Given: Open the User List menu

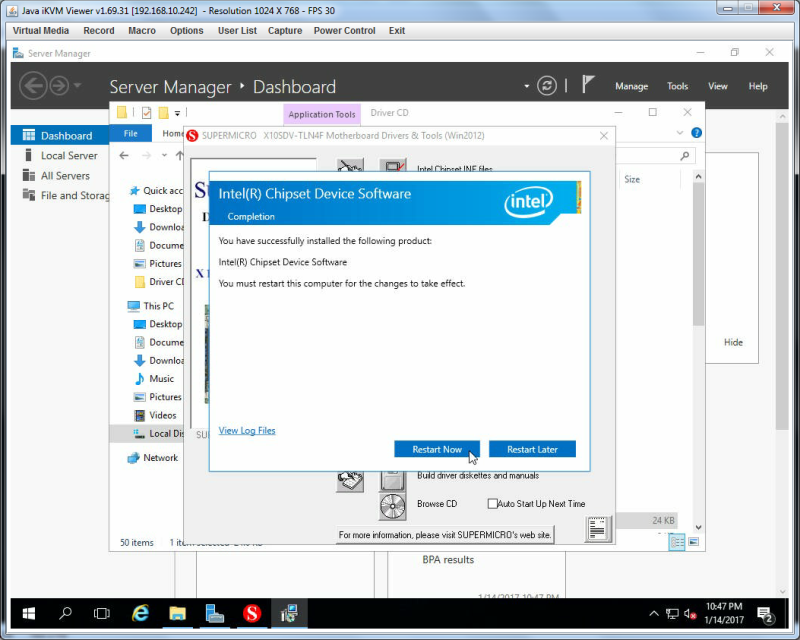Looking at the screenshot, I should [237, 31].
